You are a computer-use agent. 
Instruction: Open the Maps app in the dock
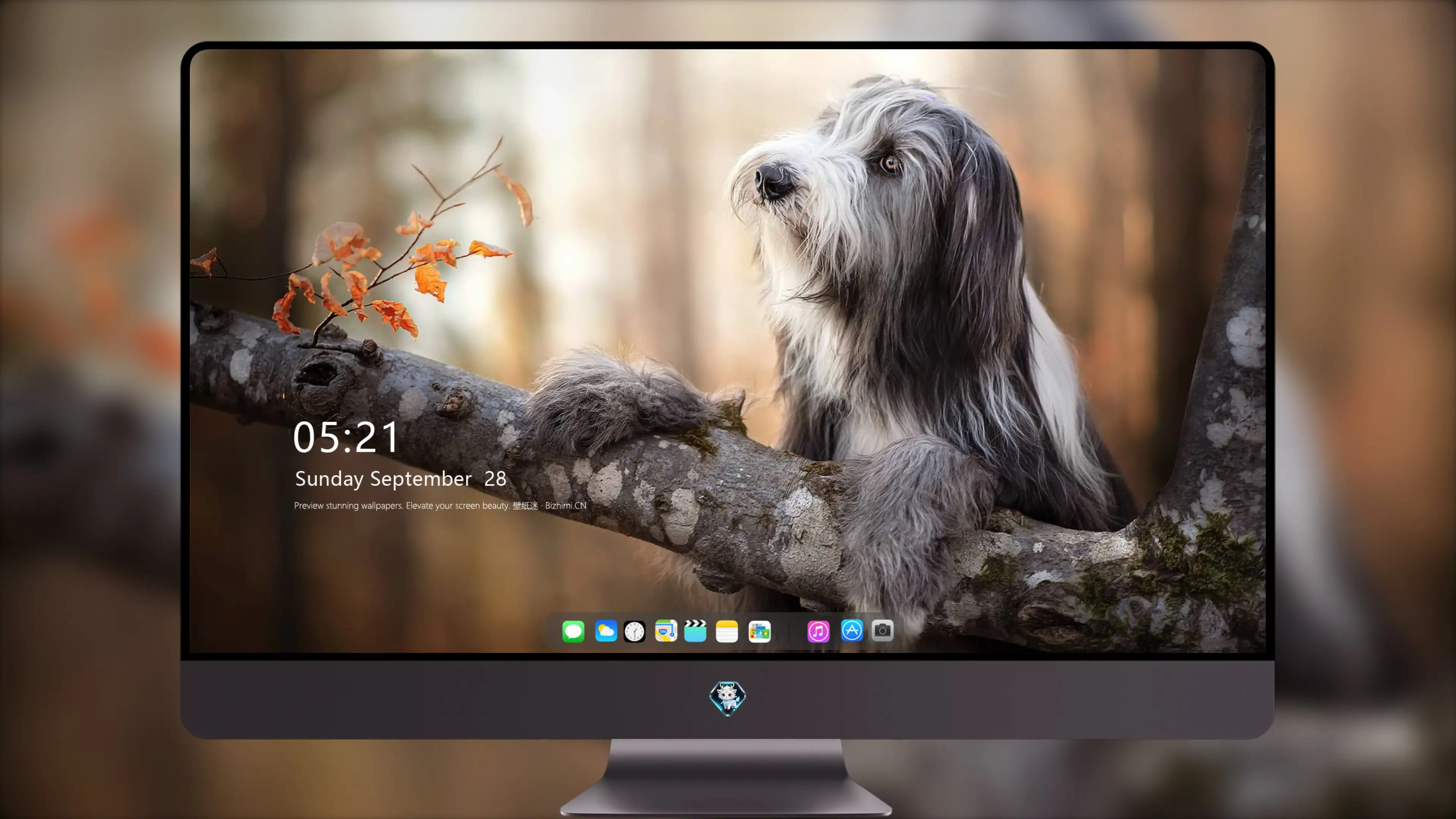pos(666,631)
